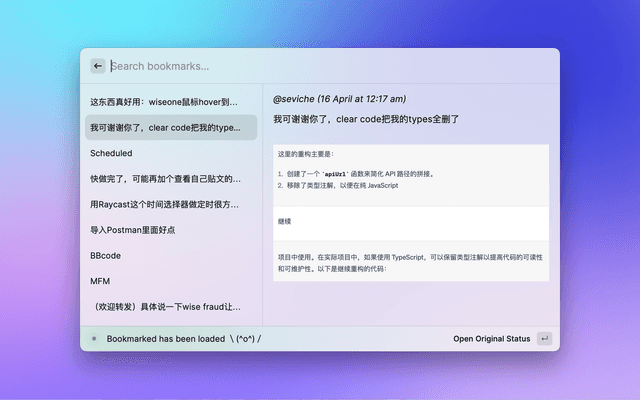Select the bookmark 我可谢谢你了 clear code
640x400 pixels.
[166, 127]
